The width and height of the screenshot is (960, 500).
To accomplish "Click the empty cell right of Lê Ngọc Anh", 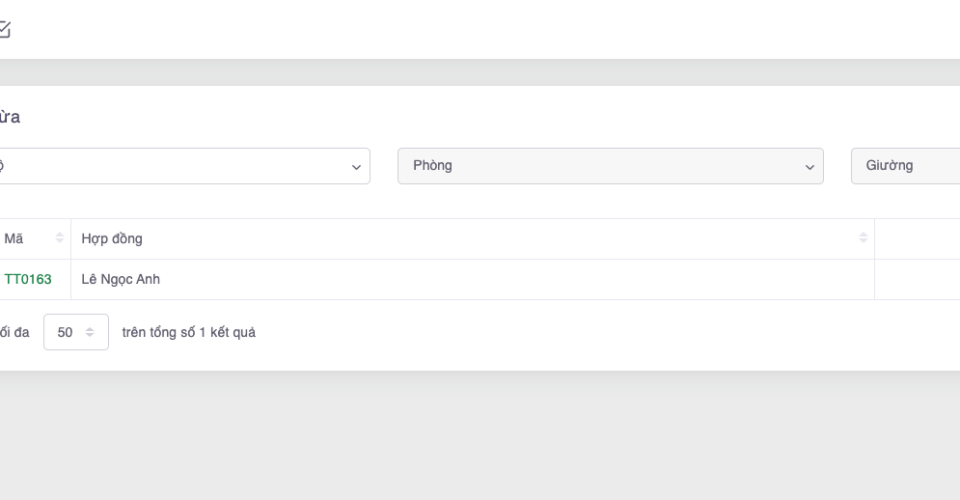I will pyautogui.click(x=917, y=280).
